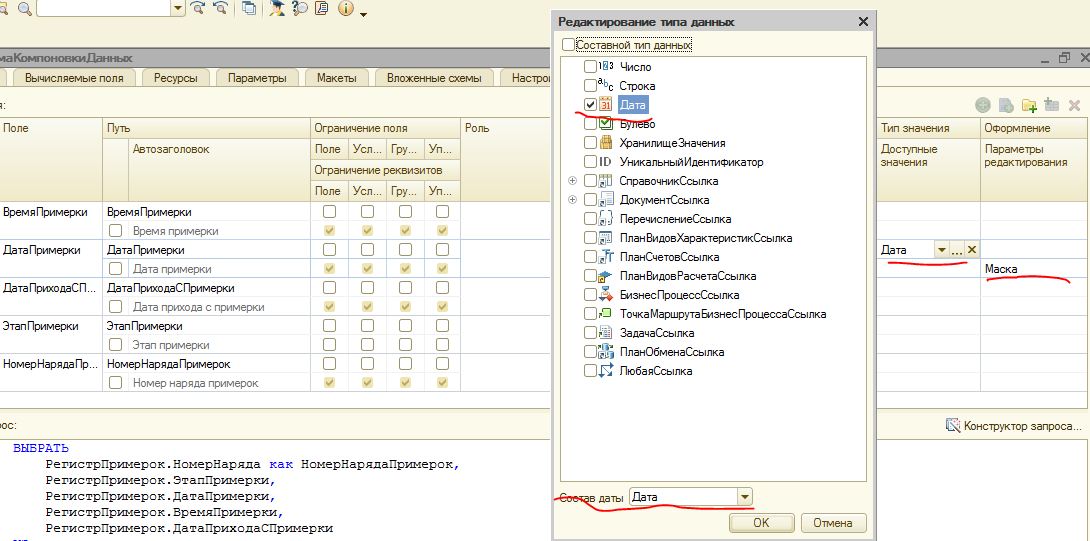Viewport: 1090px width, 541px height.
Task: Select the ПланОбменаСсылка type icon
Action: (x=605, y=352)
